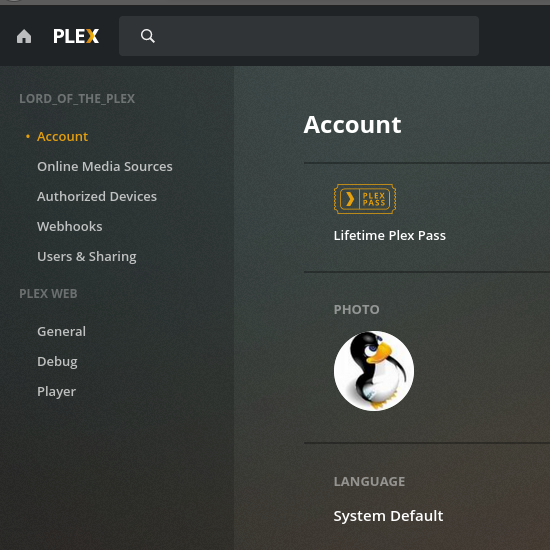Open Online Media Sources settings
Viewport: 550px width, 550px height.
point(105,167)
